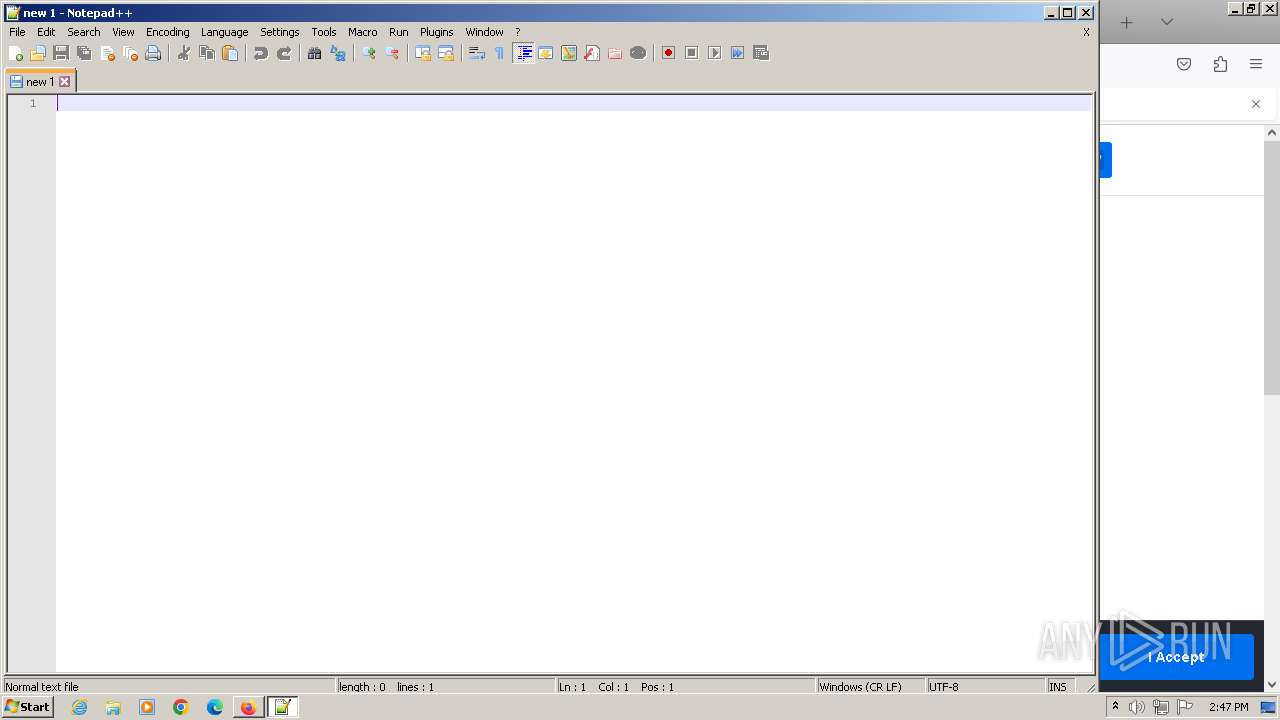Play back the recorded macro
Screen dimensions: 1280x720
point(715,53)
